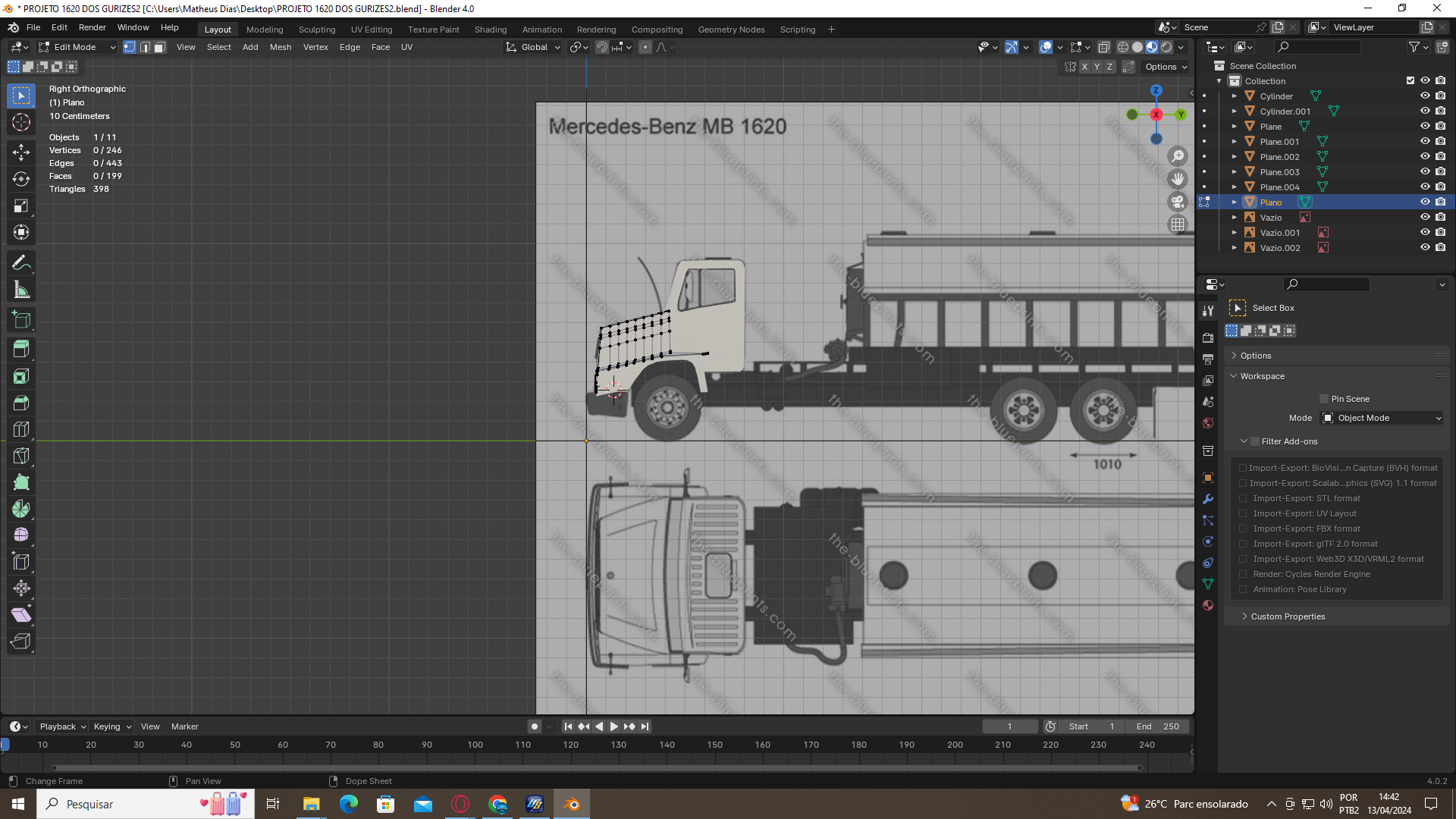Select the Loop Cut tool
This screenshot has width=1456, height=819.
21,429
